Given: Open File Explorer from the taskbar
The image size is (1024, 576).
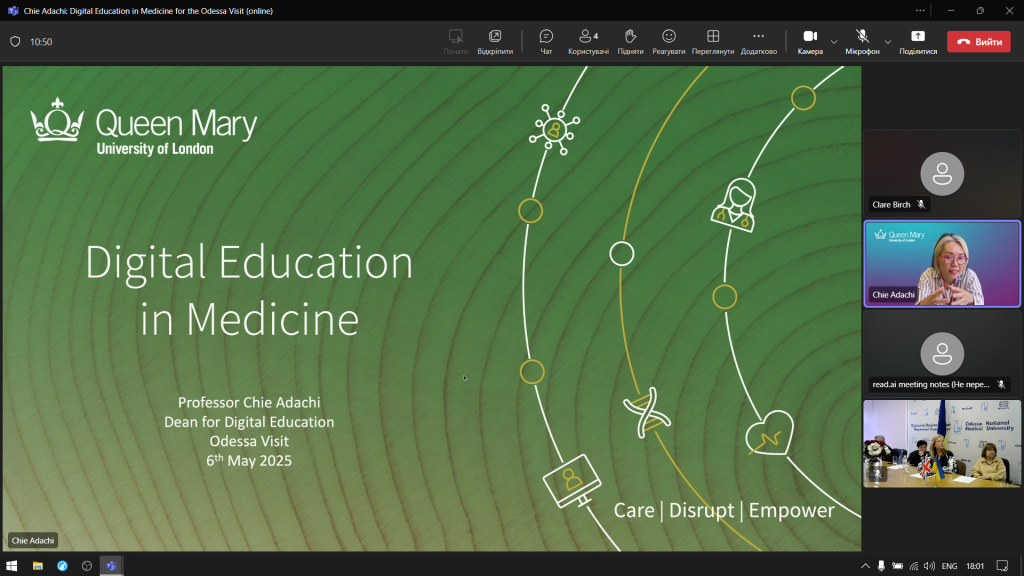Looking at the screenshot, I should [37, 566].
